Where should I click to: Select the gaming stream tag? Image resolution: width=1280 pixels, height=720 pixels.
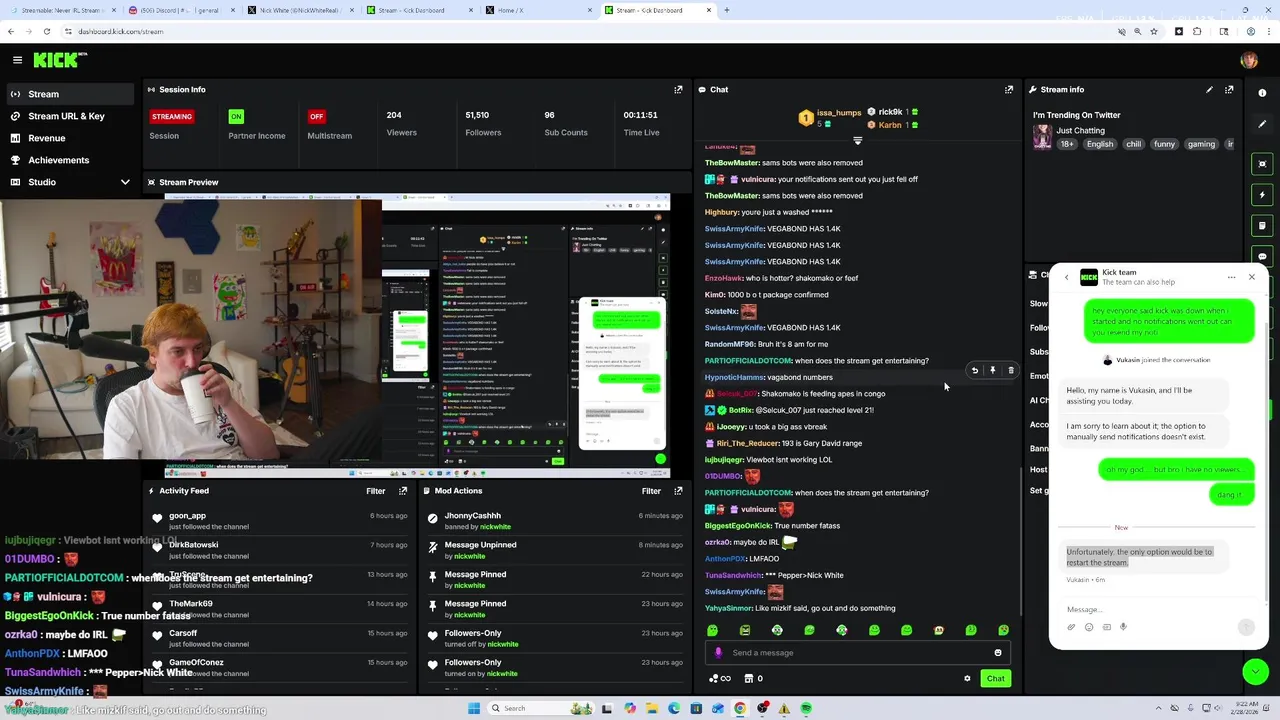point(1201,144)
